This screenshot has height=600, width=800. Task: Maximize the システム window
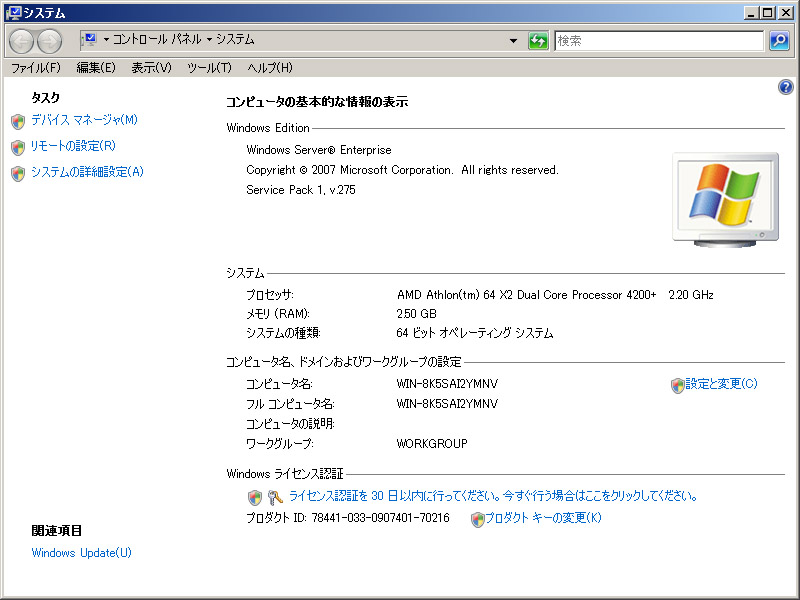pyautogui.click(x=767, y=13)
